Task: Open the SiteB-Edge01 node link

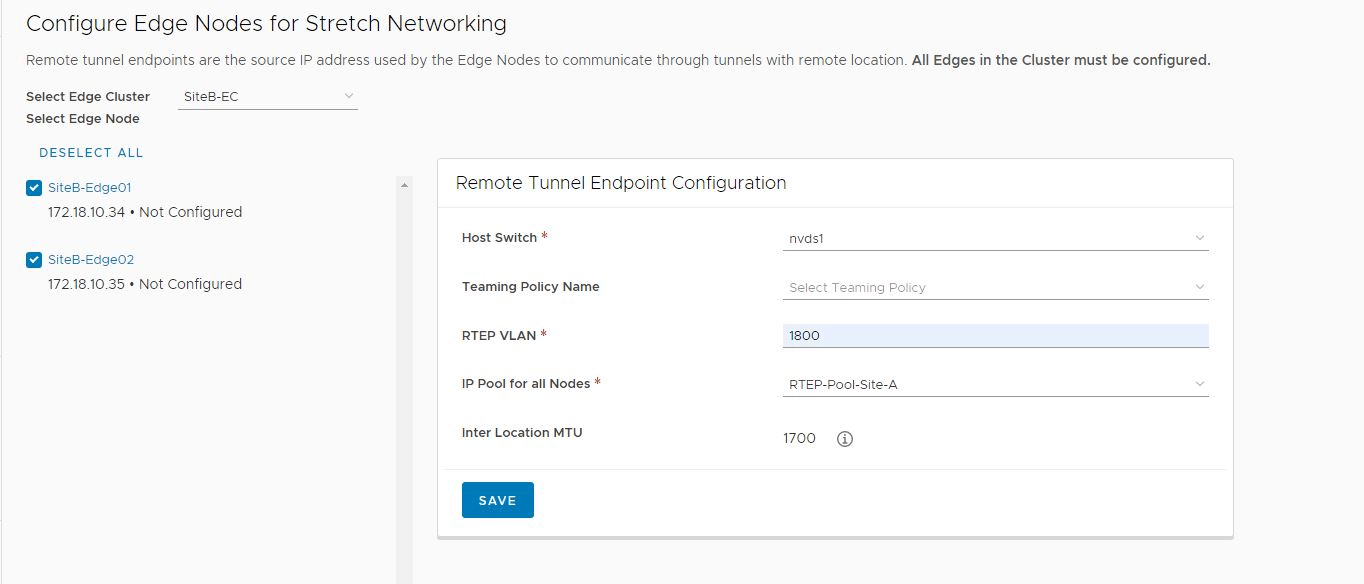Action: coord(90,187)
